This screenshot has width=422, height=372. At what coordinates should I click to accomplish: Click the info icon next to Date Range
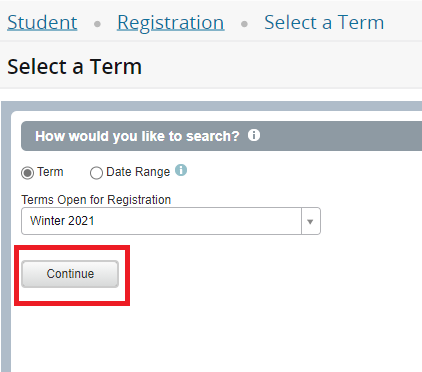[x=181, y=170]
